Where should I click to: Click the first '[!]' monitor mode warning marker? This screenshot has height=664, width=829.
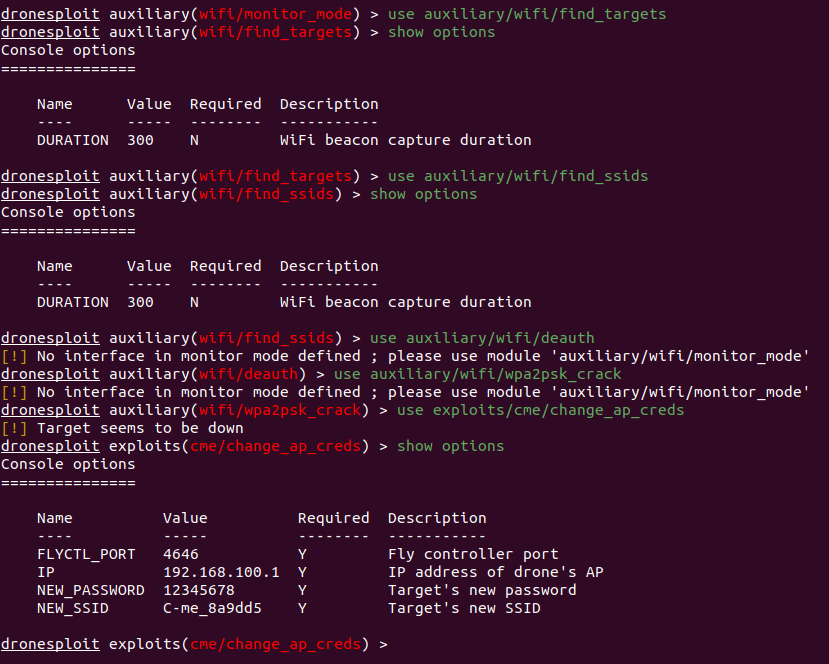(x=14, y=356)
